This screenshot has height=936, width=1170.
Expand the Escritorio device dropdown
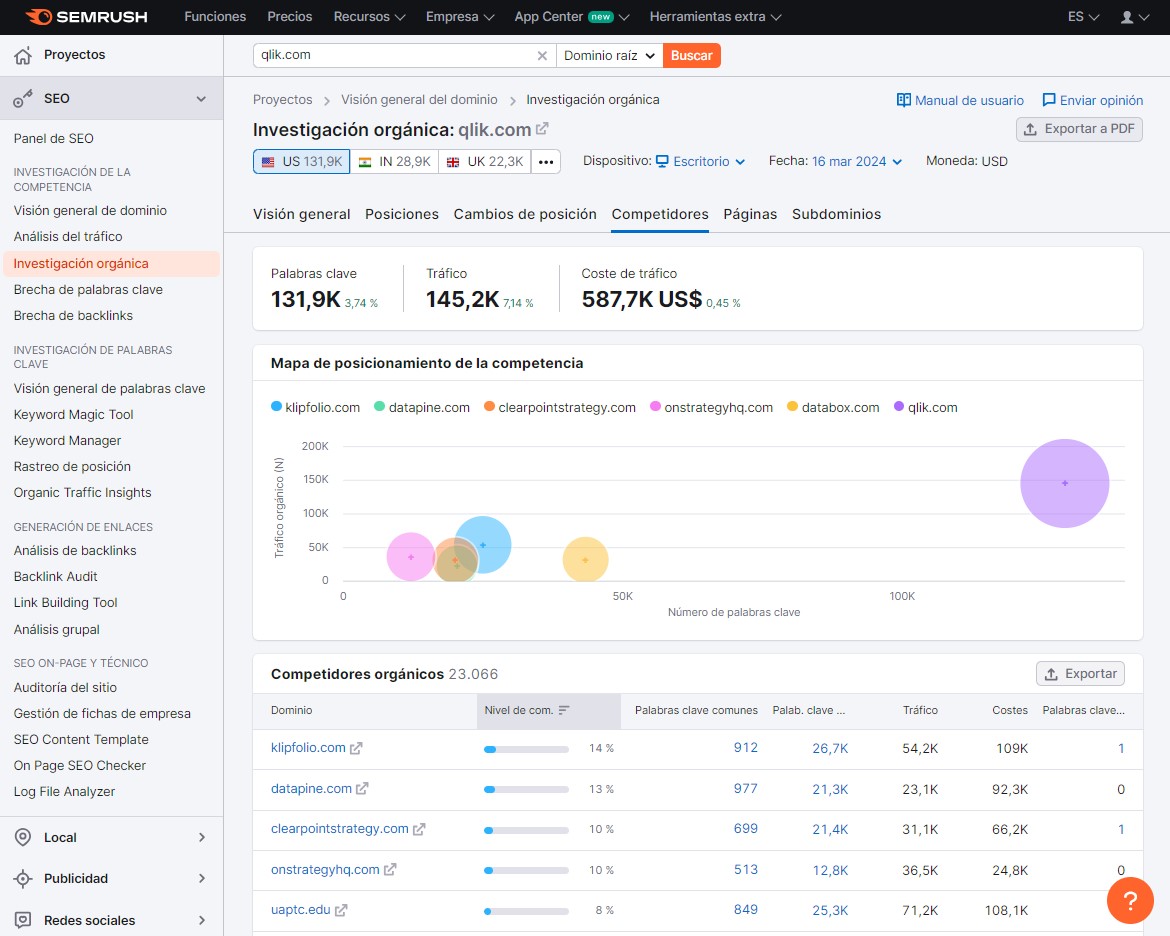(700, 161)
